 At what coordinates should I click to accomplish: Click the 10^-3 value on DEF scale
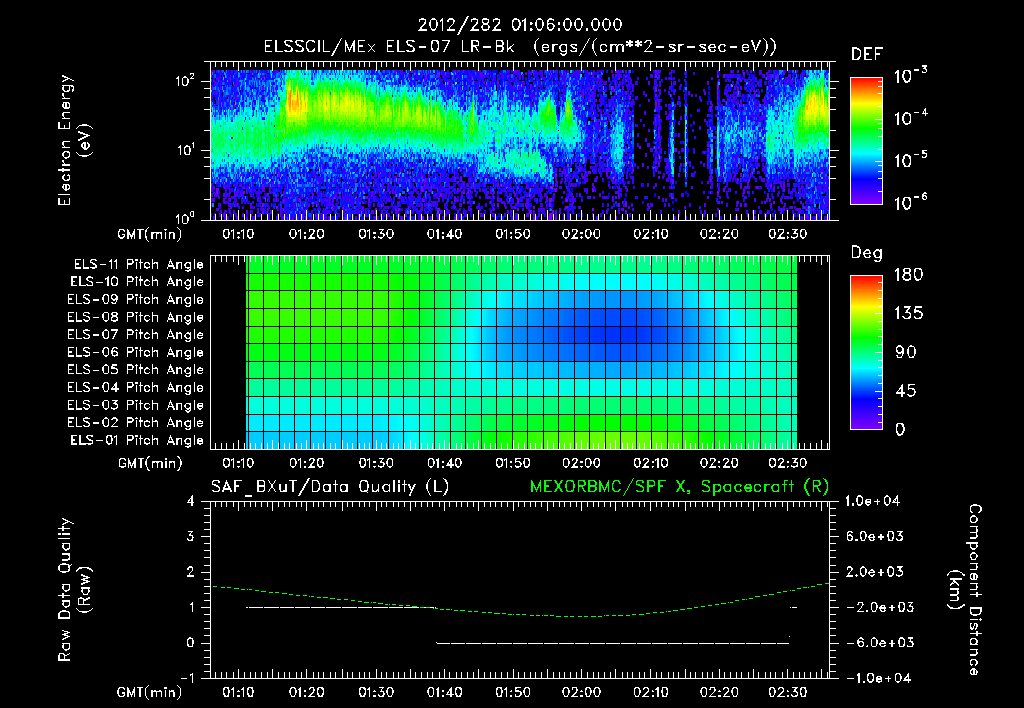[910, 76]
